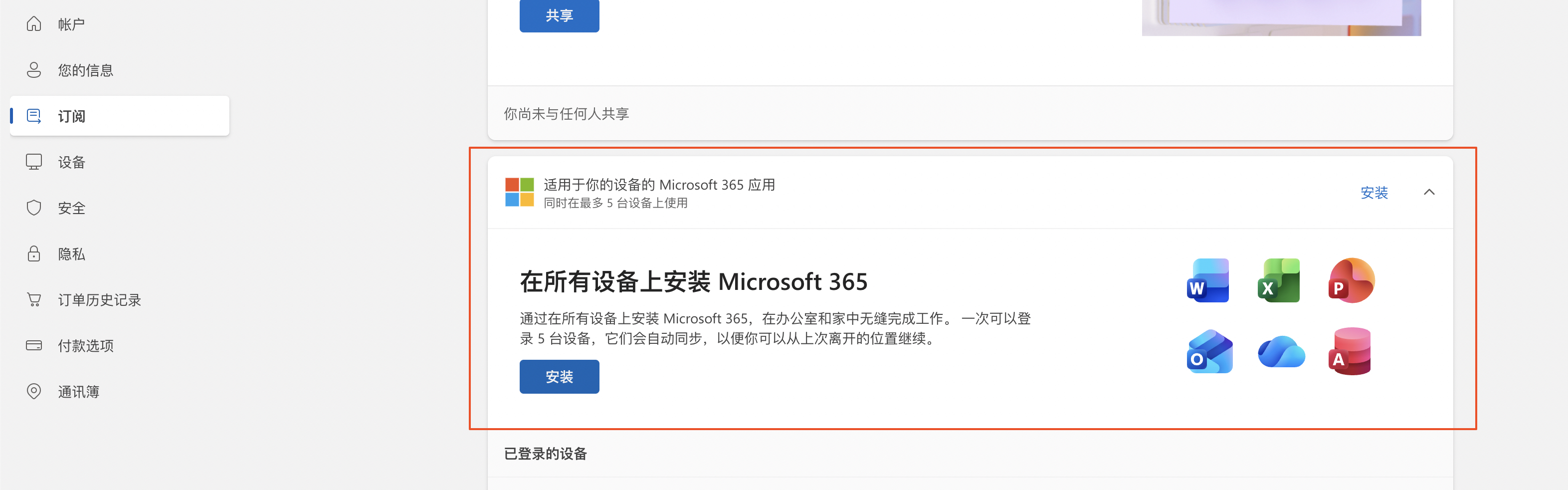This screenshot has width=1568, height=490.
Task: Click the 安装 text link at top right
Action: 1374,193
